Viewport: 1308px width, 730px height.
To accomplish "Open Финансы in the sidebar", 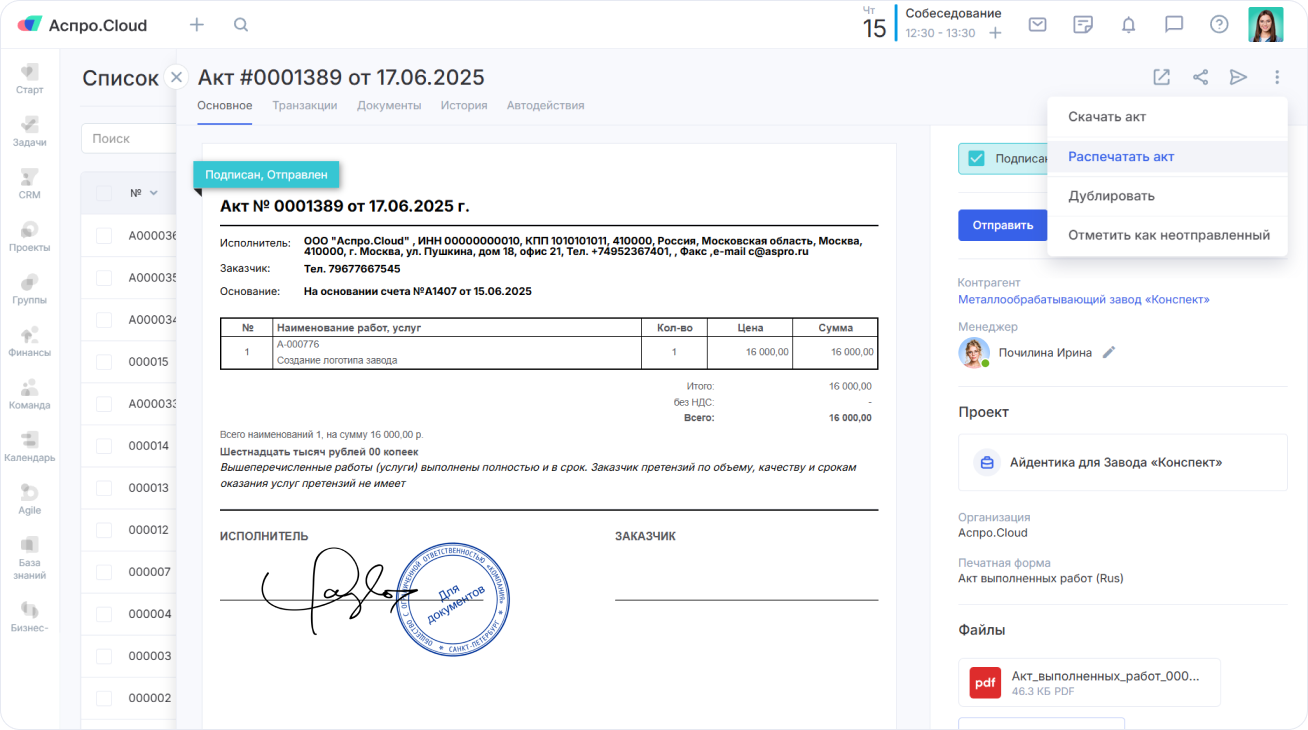I will [29, 342].
